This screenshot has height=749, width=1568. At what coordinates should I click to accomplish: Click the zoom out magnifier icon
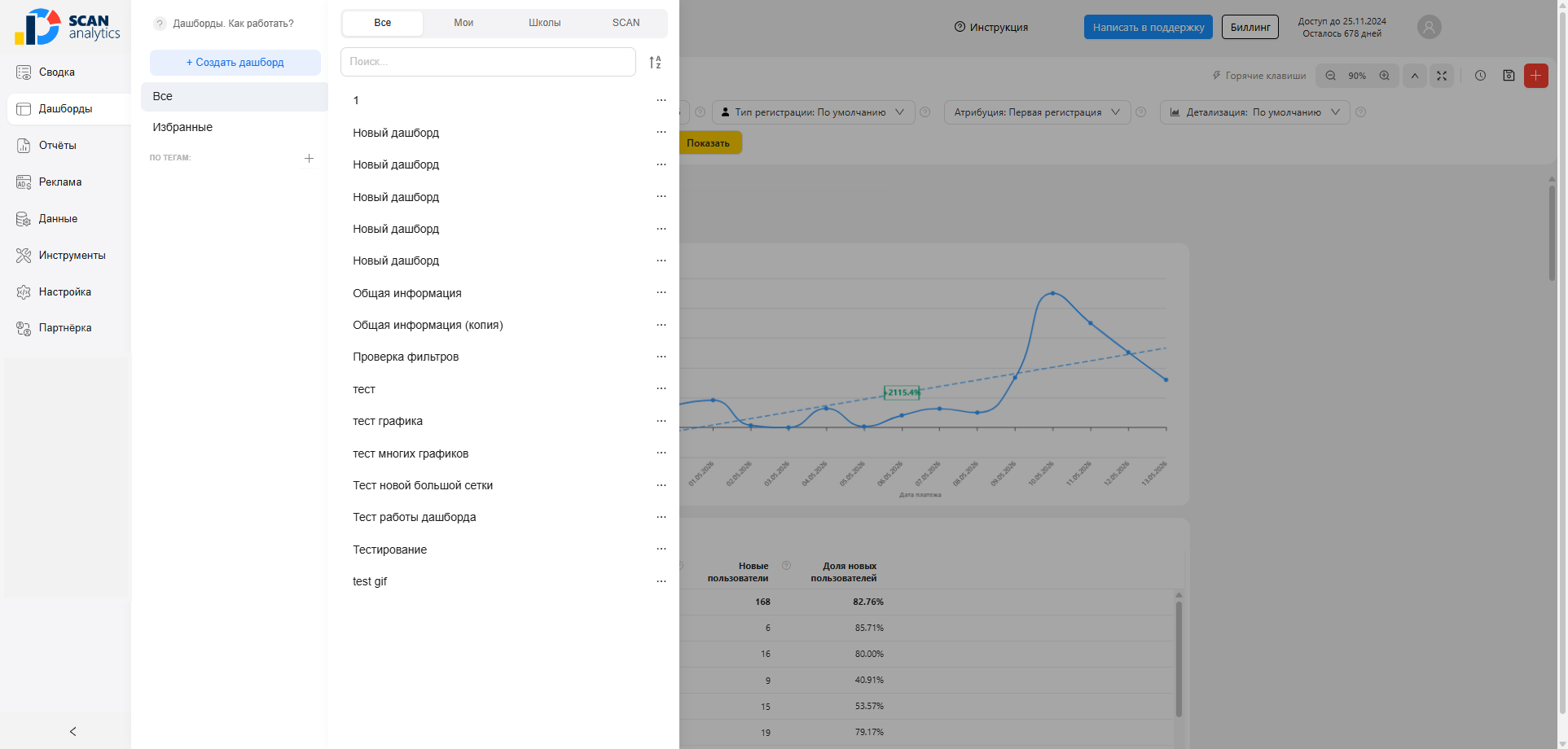point(1330,76)
